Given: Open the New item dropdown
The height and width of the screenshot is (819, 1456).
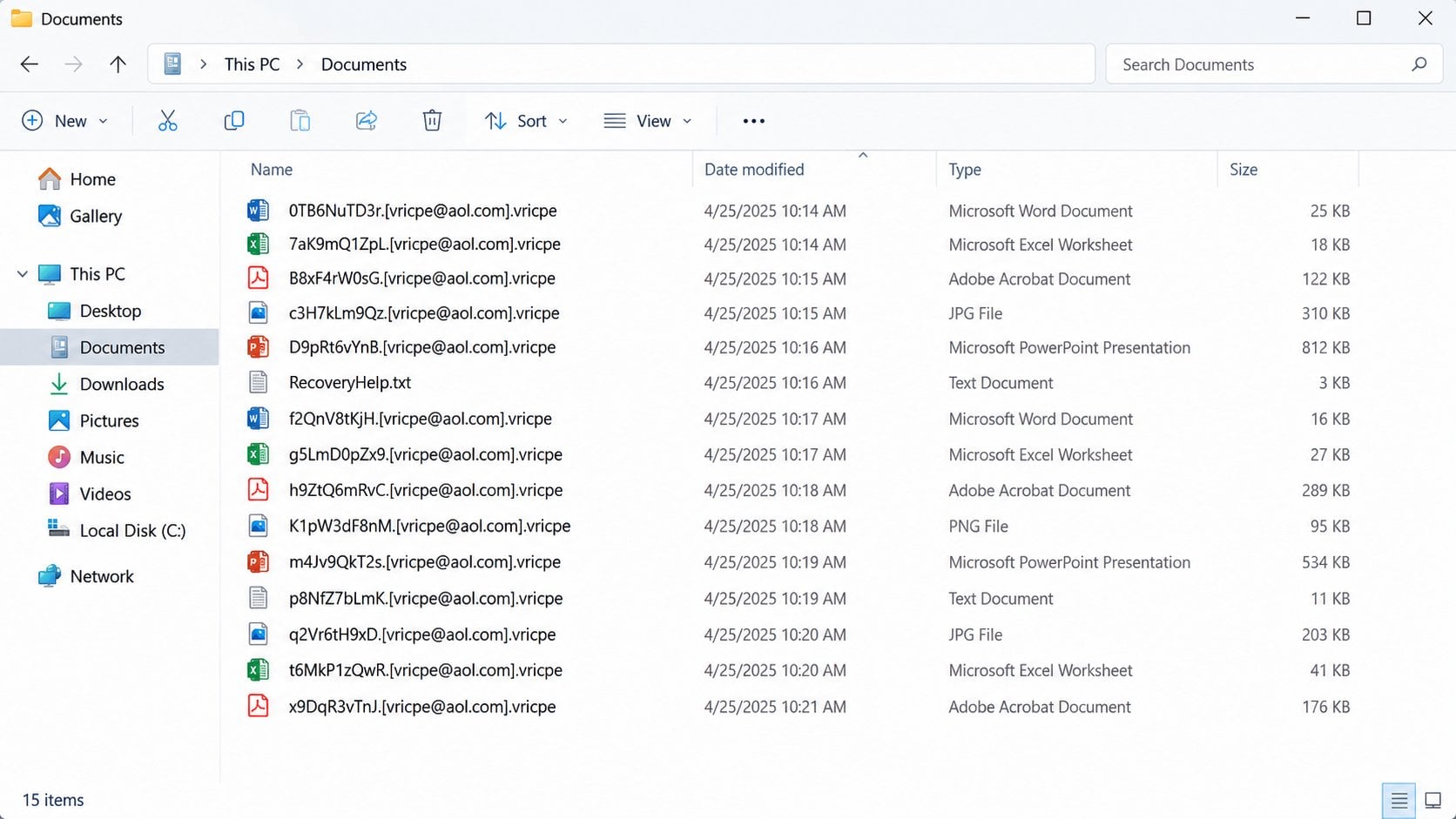Looking at the screenshot, I should [64, 121].
